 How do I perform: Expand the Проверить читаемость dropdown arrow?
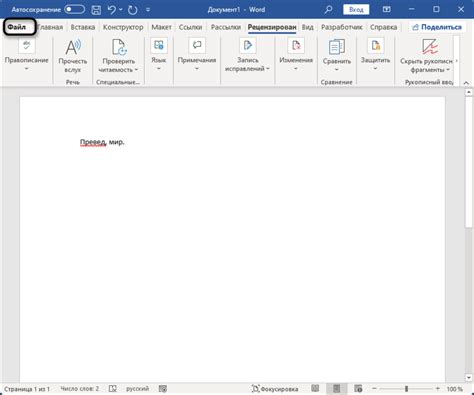136,70
